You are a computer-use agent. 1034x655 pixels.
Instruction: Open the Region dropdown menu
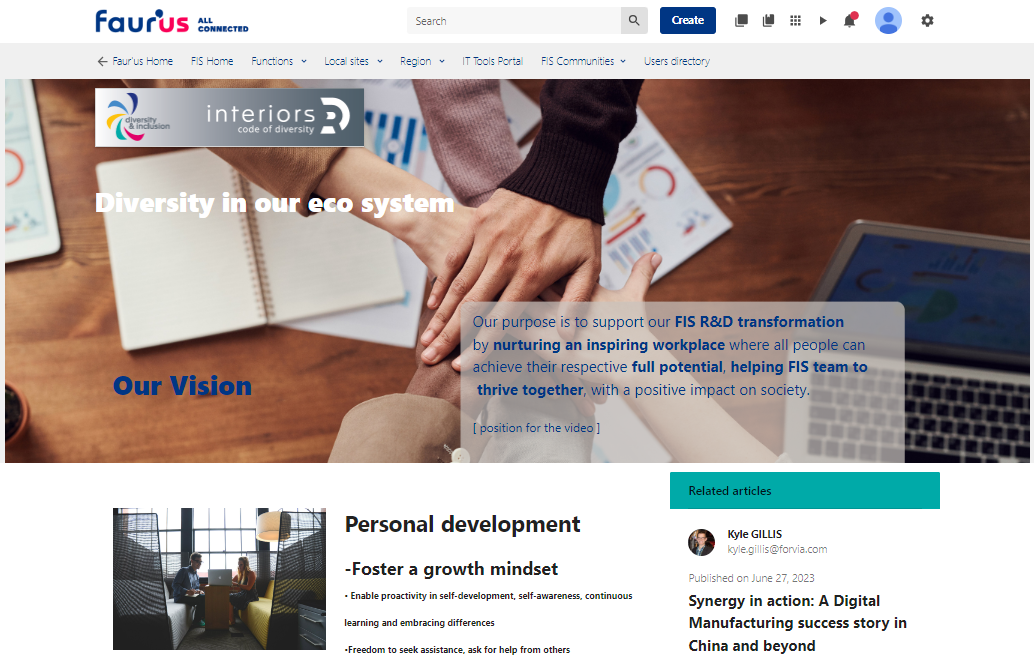tap(422, 61)
